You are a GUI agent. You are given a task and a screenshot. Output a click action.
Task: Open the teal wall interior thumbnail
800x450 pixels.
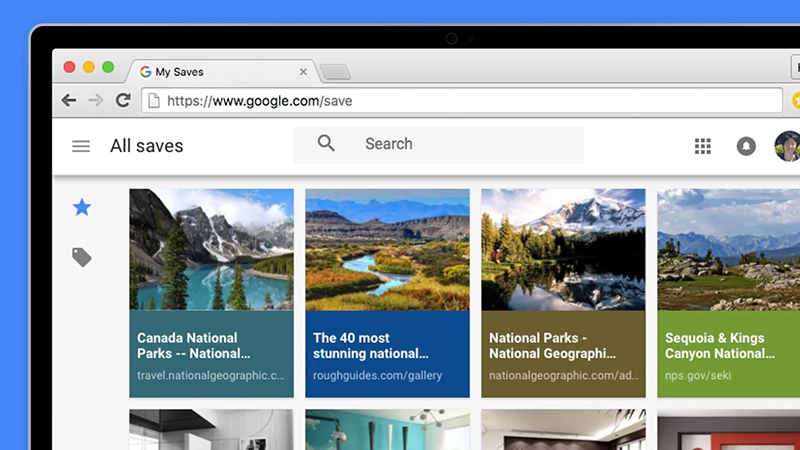click(x=387, y=430)
